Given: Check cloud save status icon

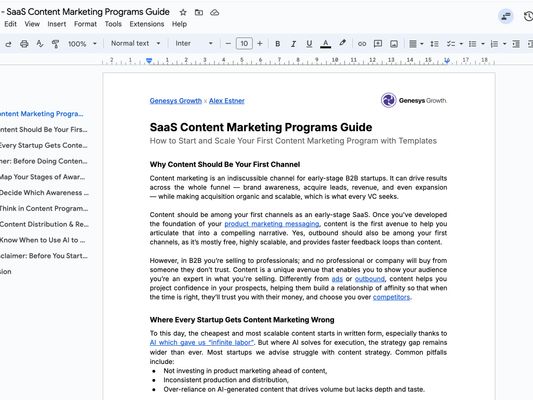Looking at the screenshot, I should coord(214,13).
